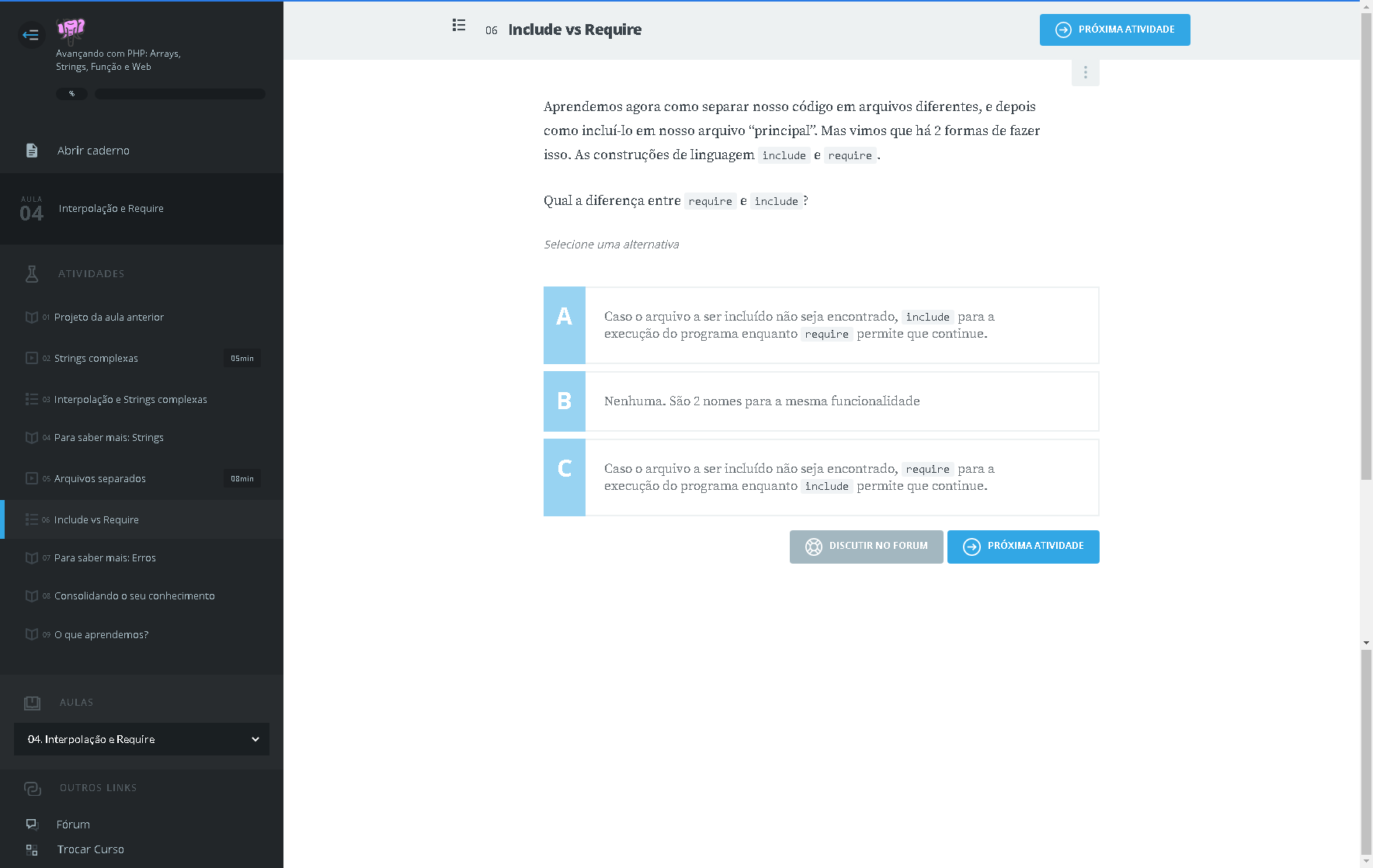Click the activity list icon beside title
This screenshot has width=1373, height=868.
pos(459,26)
